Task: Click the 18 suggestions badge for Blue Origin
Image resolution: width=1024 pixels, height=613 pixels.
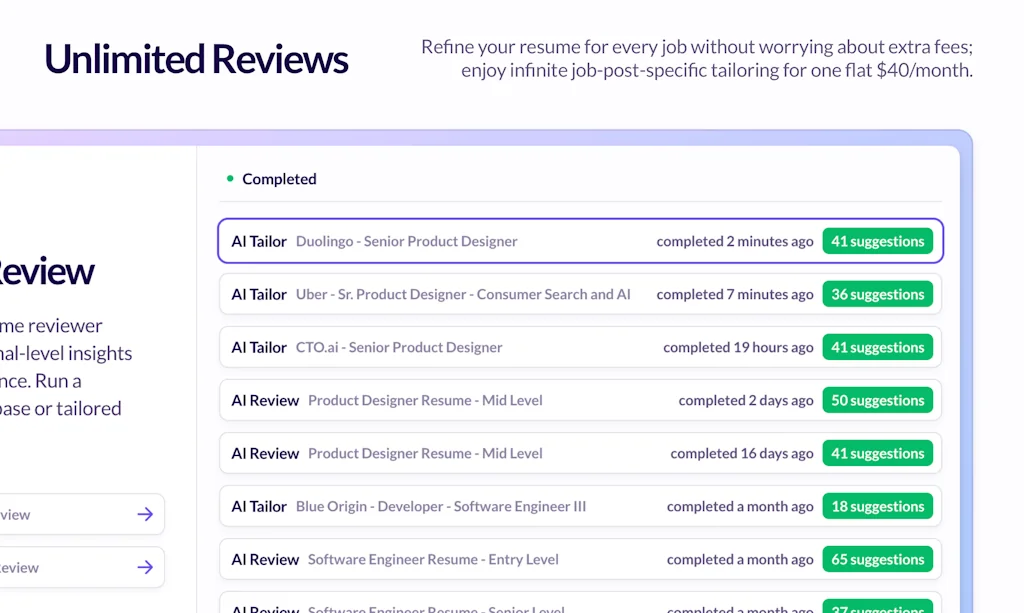Action: coord(877,506)
